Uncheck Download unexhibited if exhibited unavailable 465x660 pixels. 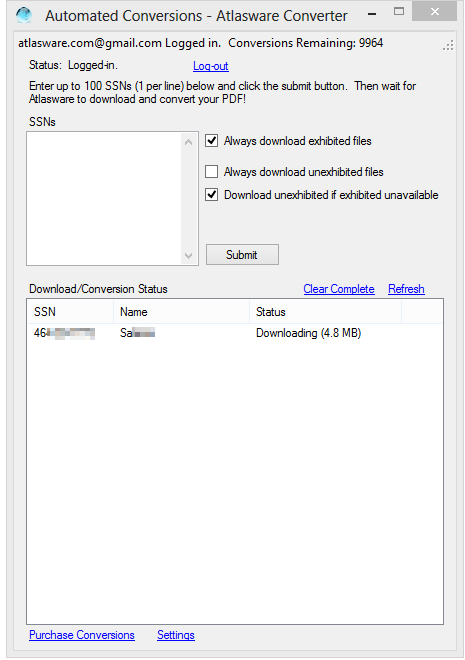coord(212,195)
